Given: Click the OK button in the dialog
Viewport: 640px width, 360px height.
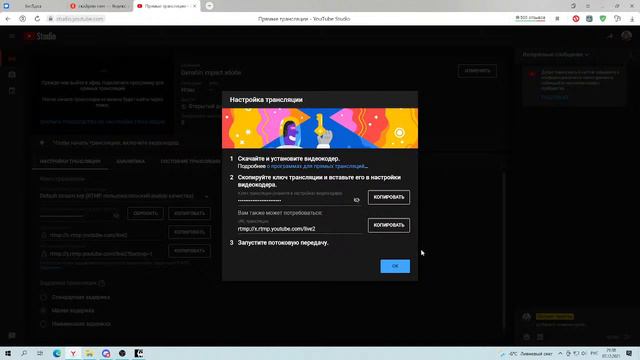Looking at the screenshot, I should click(395, 266).
